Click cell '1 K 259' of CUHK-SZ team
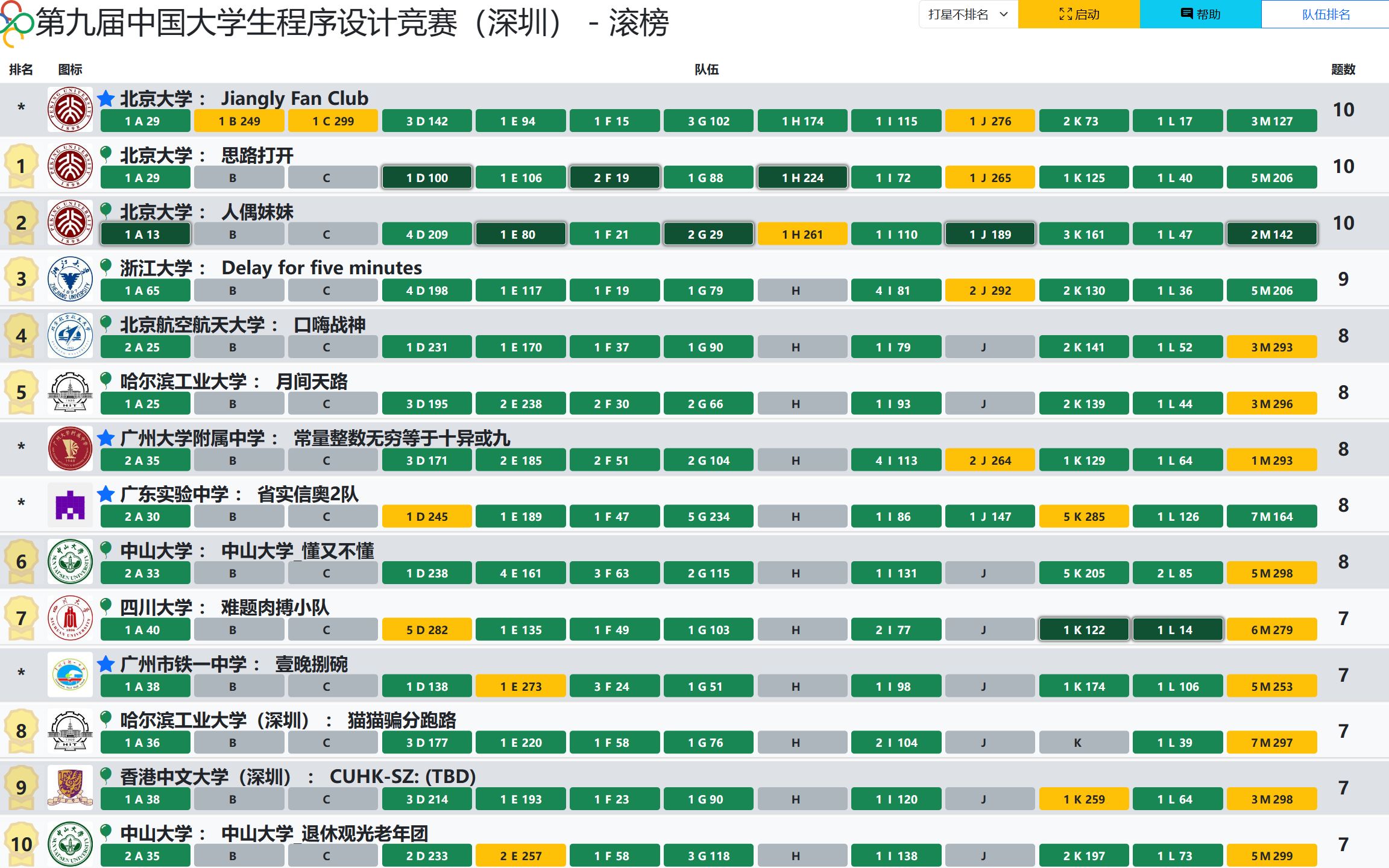Screen dimensions: 1389x868 click(x=1083, y=799)
